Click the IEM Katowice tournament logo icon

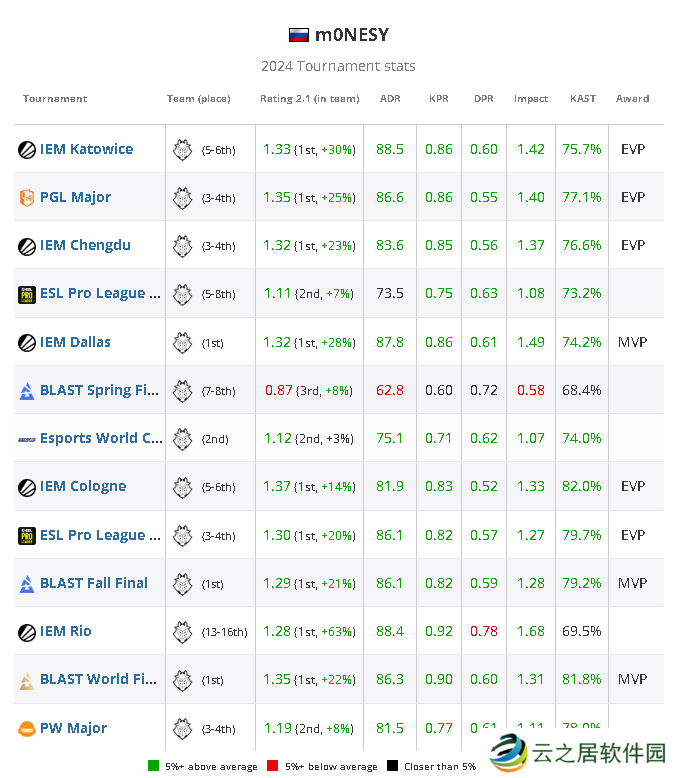tap(27, 150)
